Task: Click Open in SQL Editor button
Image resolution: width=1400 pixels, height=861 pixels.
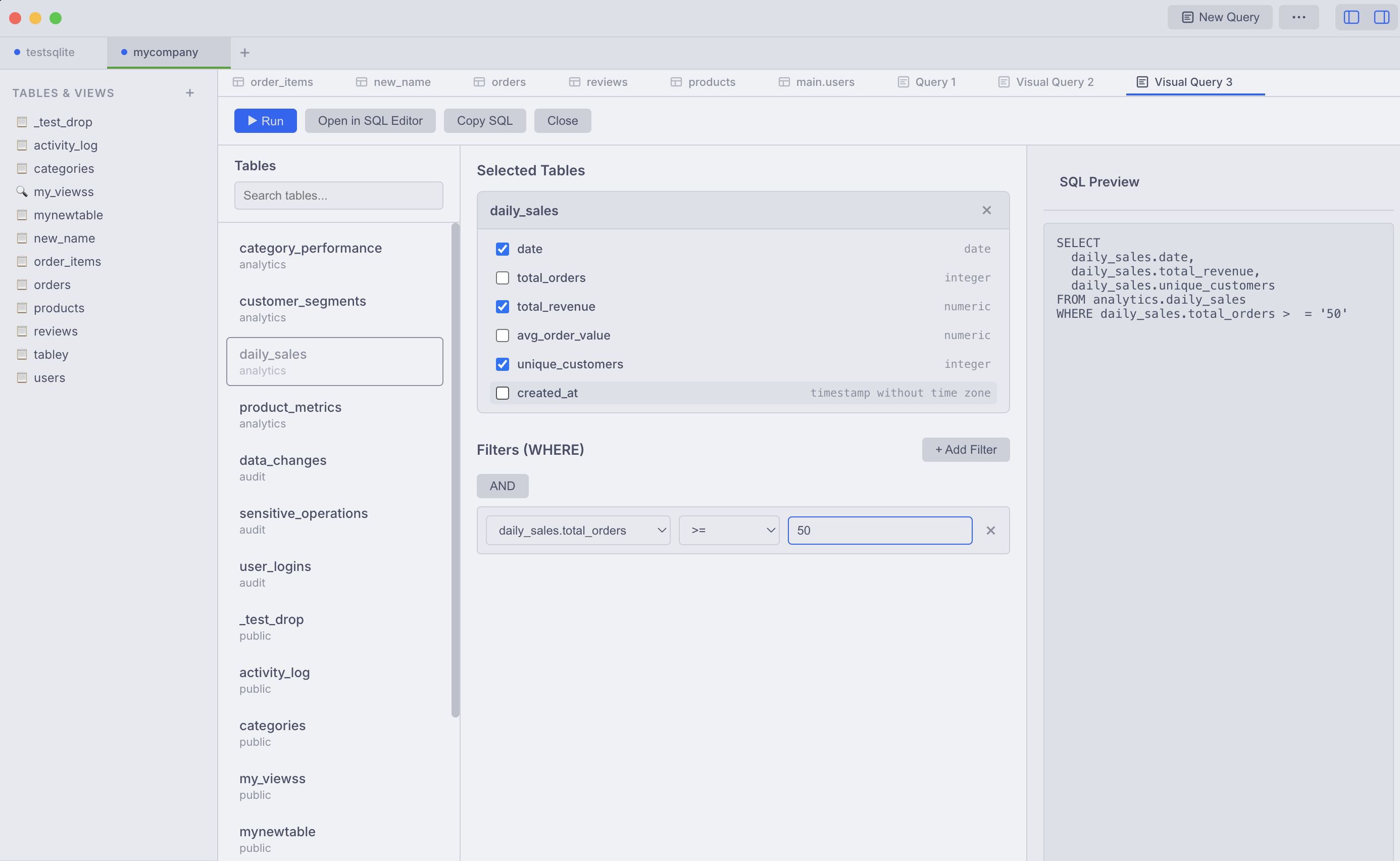Action: (370, 121)
